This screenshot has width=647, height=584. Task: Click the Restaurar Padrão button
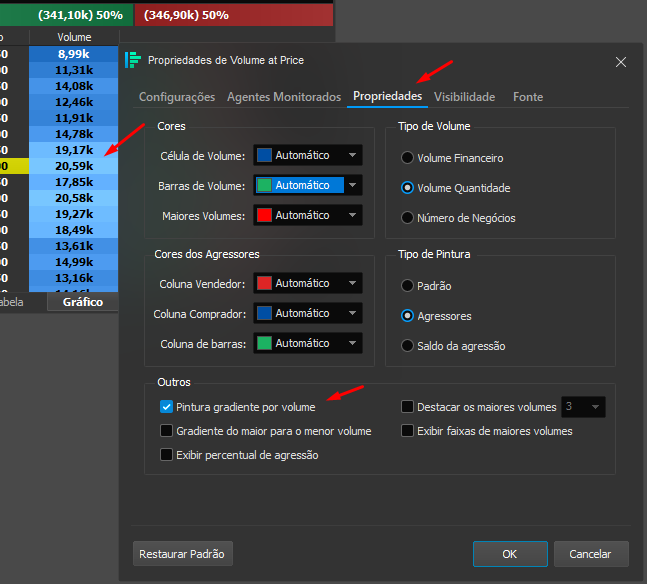click(x=183, y=554)
